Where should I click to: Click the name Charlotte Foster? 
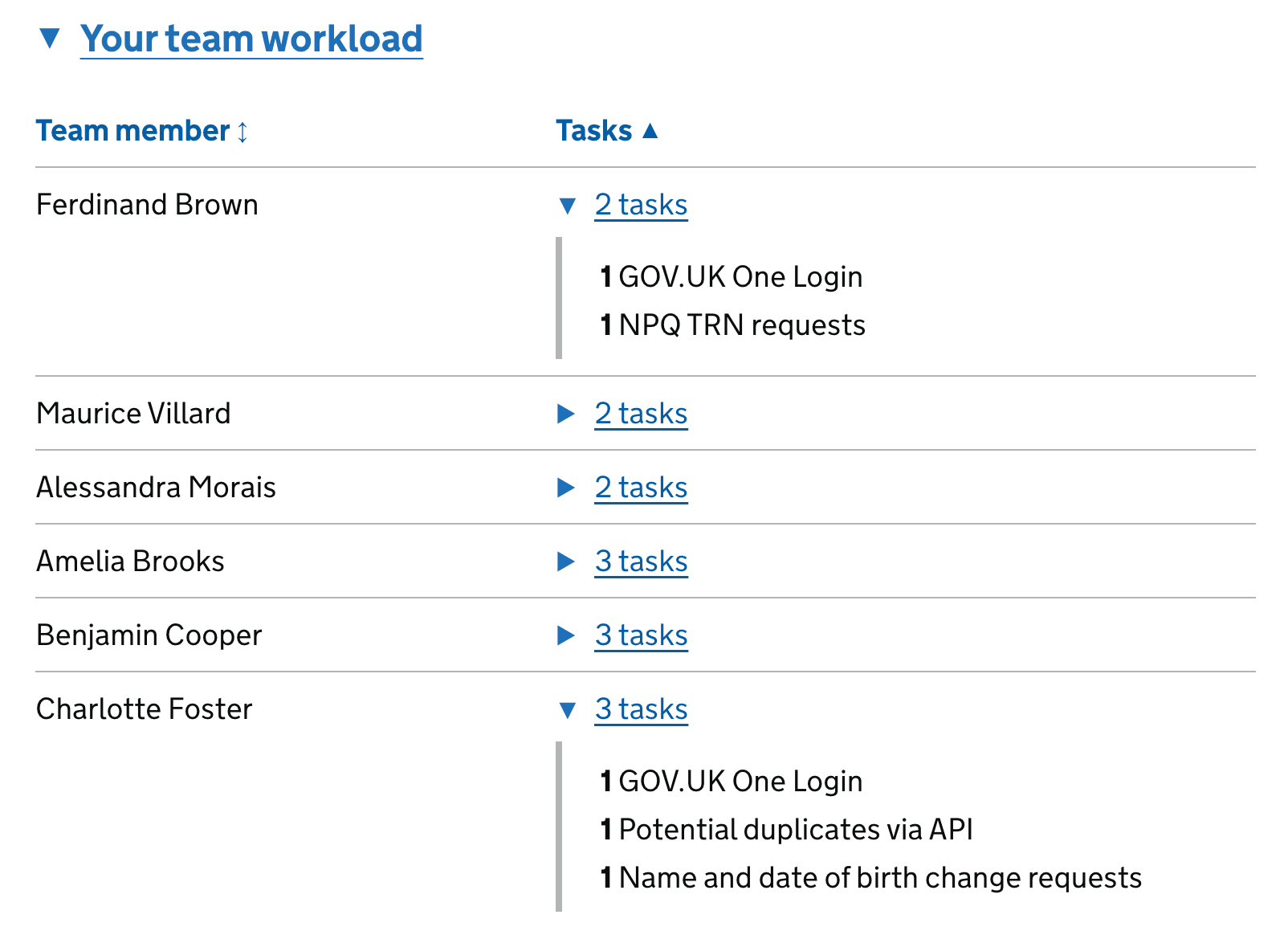coord(144,709)
